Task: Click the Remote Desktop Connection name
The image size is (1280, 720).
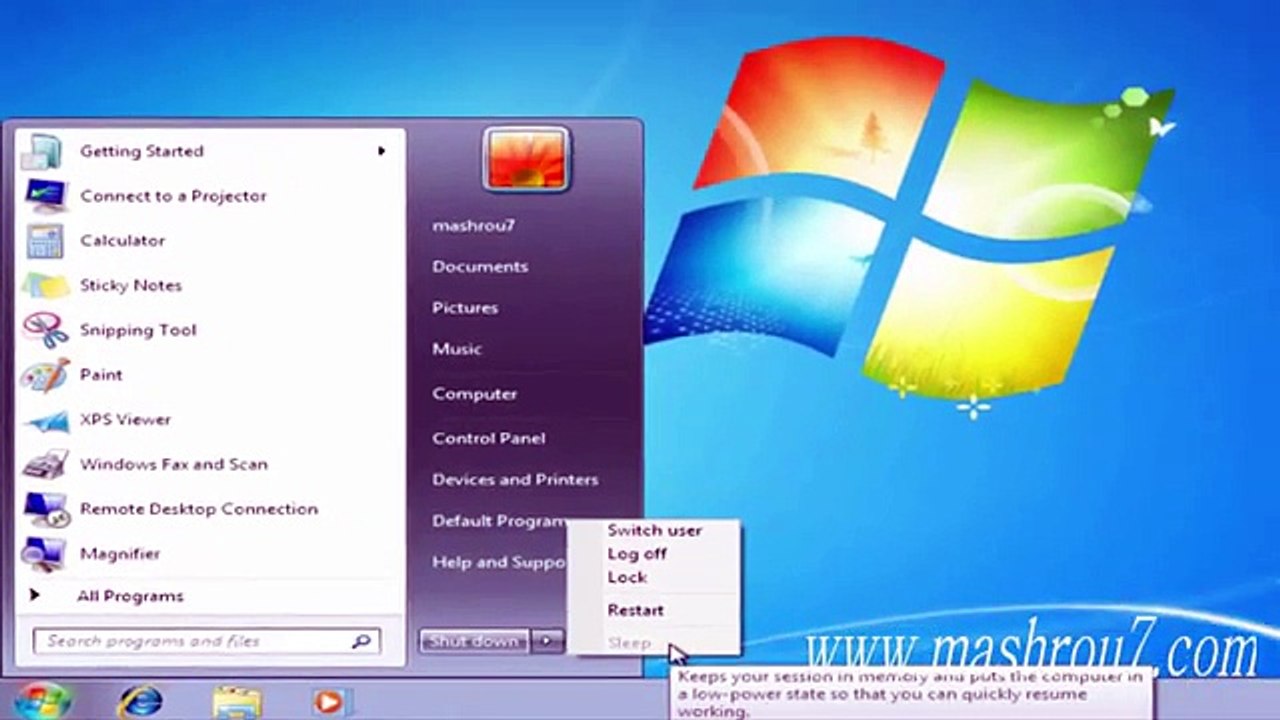Action: [x=199, y=509]
